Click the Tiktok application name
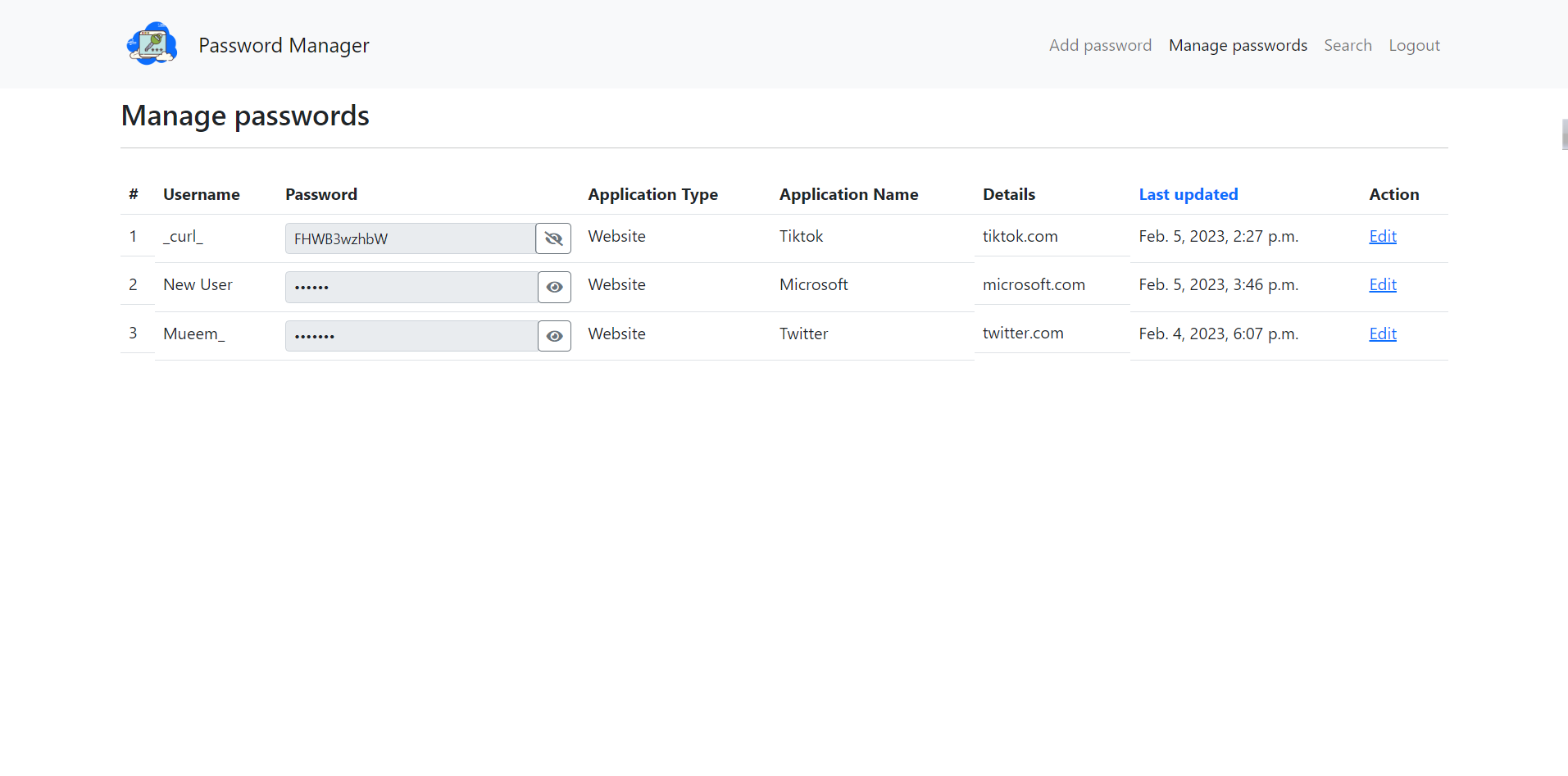 click(801, 236)
